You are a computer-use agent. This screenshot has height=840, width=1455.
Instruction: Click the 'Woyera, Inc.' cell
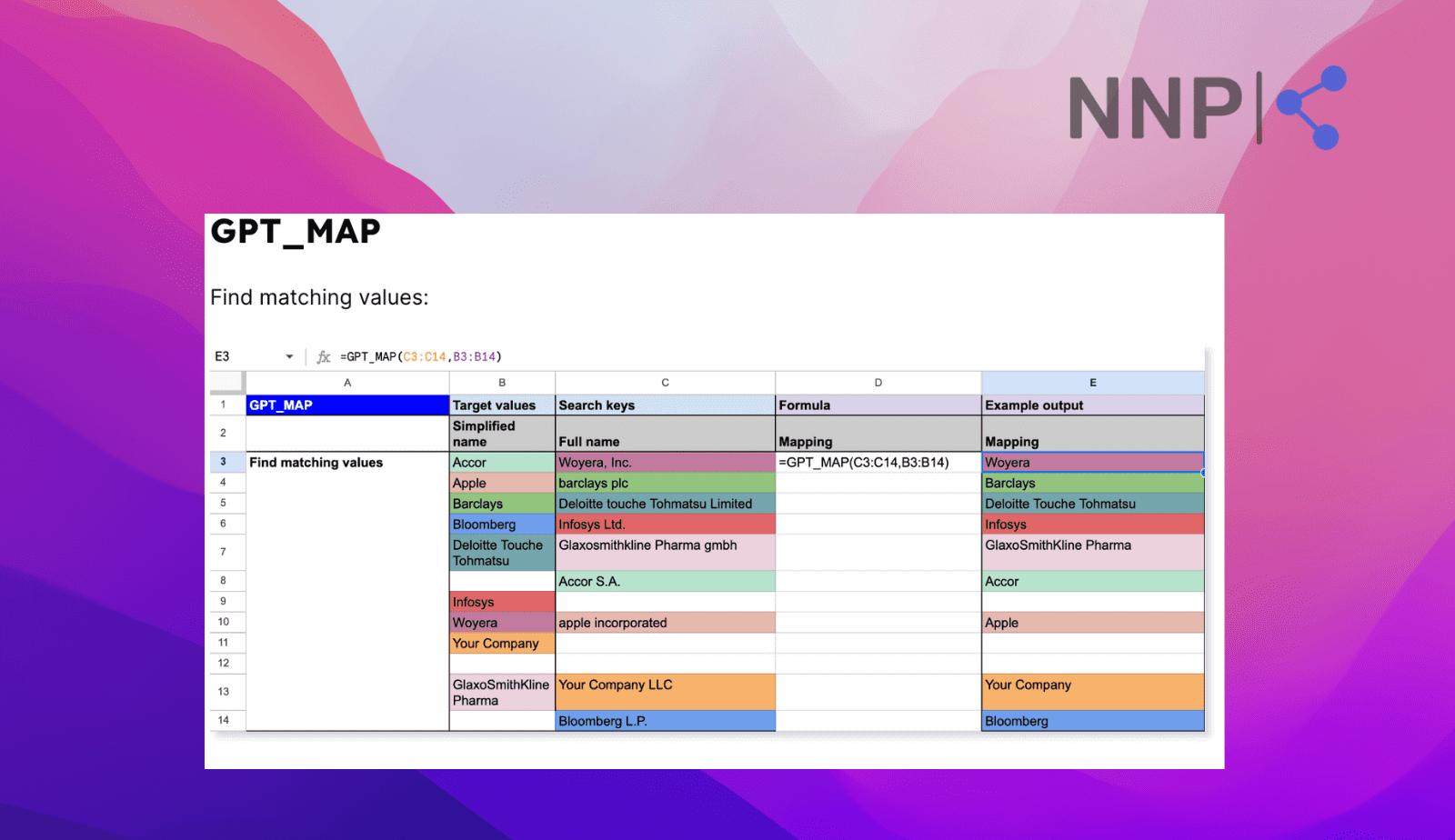[x=665, y=462]
